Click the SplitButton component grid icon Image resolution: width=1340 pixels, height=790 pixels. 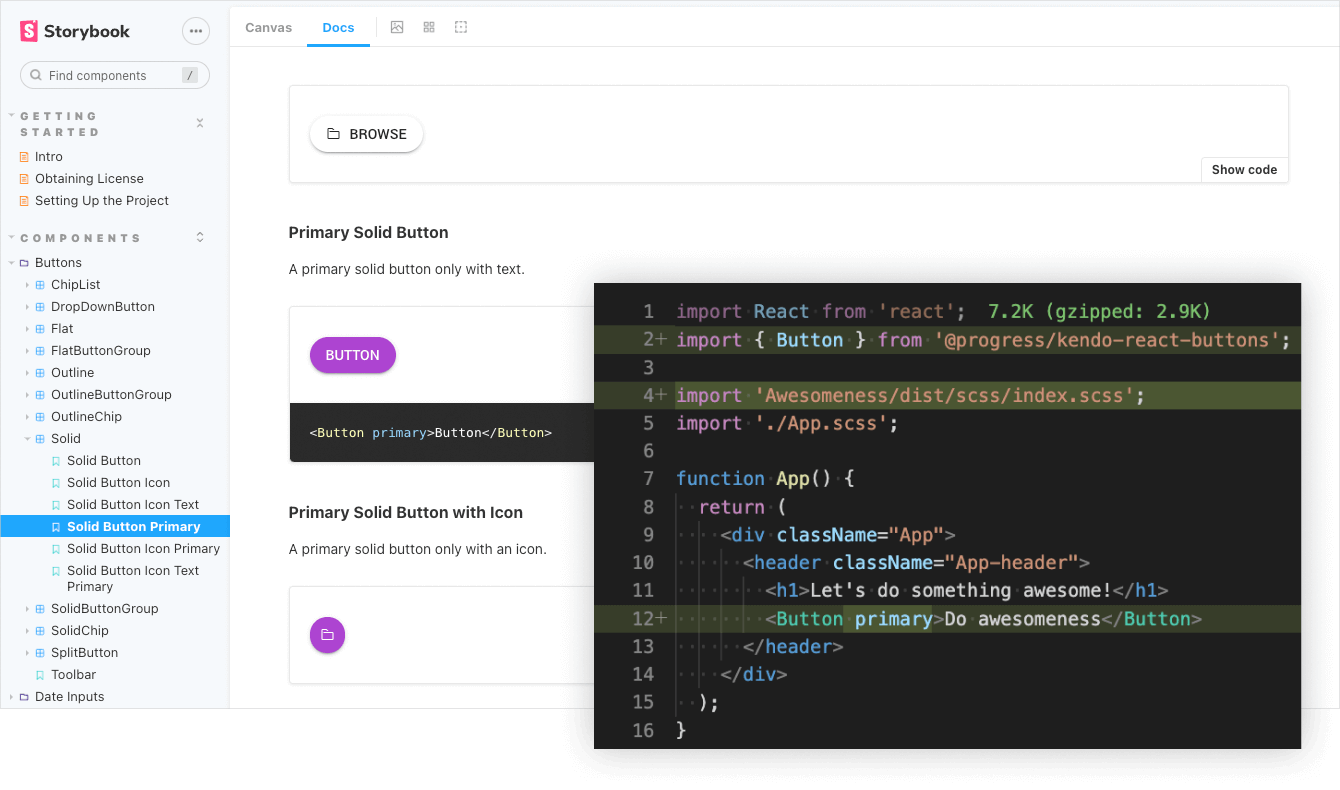[x=40, y=653]
